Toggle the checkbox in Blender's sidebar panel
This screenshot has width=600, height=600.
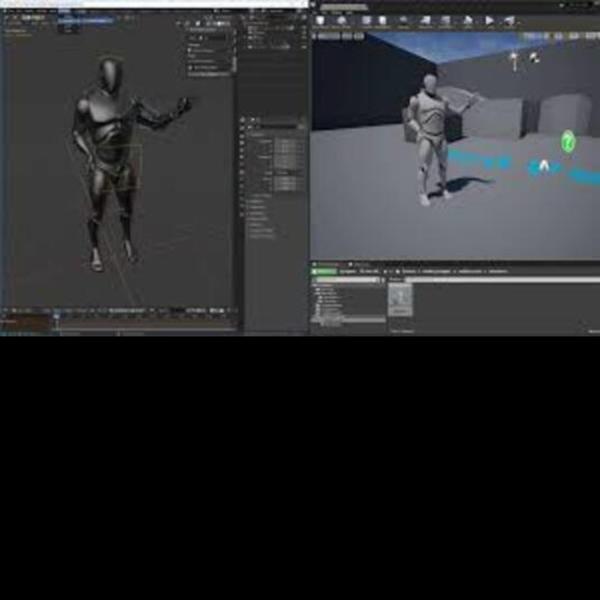189,50
